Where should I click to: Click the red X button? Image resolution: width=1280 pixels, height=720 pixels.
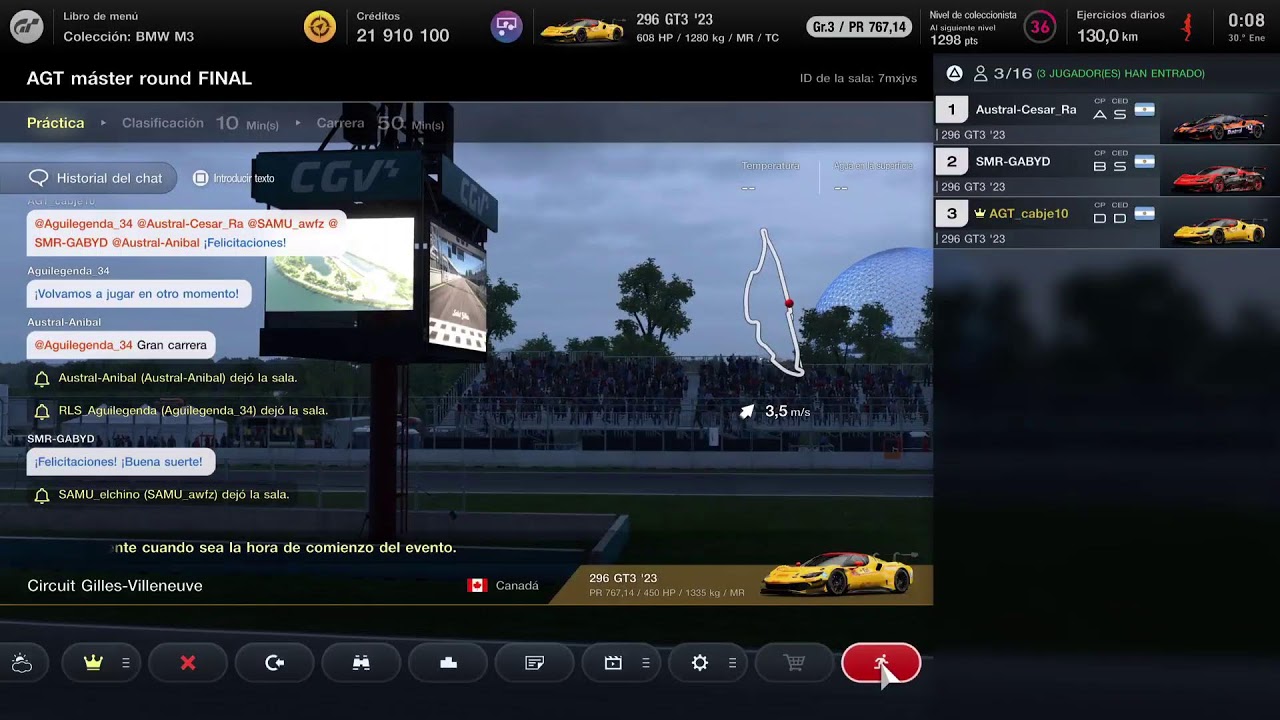(188, 663)
